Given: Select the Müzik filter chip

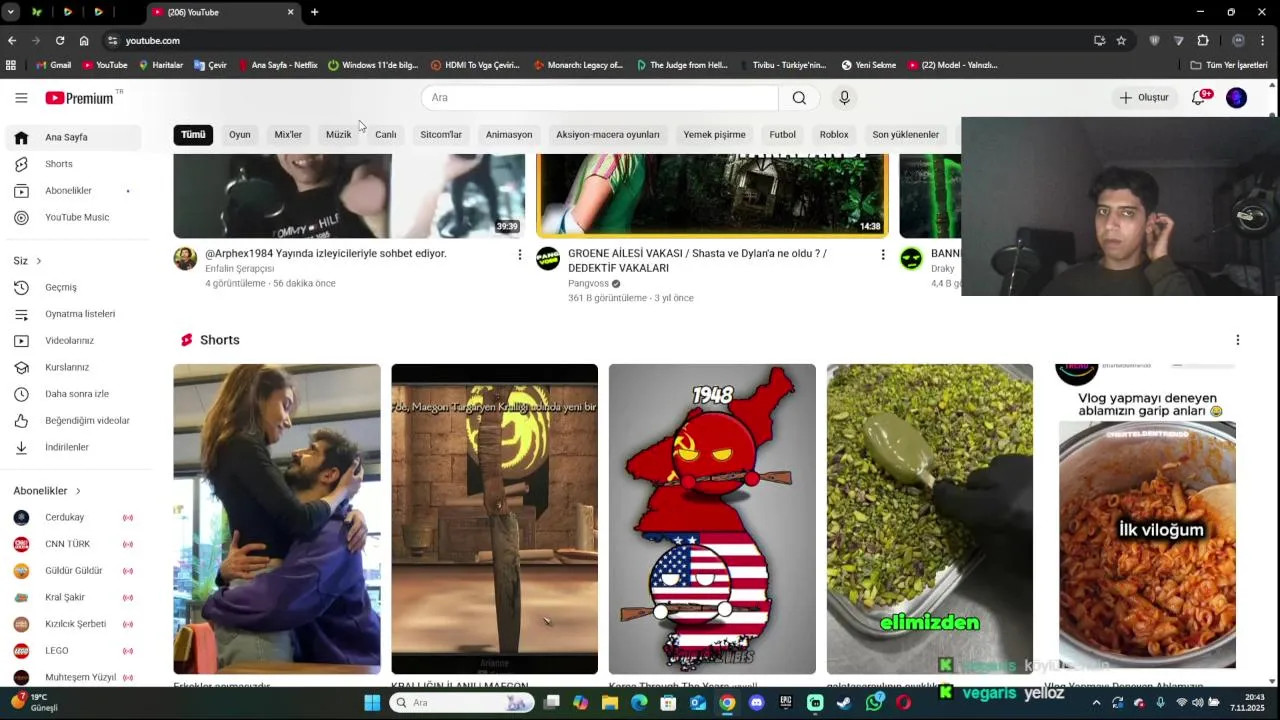Looking at the screenshot, I should 338,134.
